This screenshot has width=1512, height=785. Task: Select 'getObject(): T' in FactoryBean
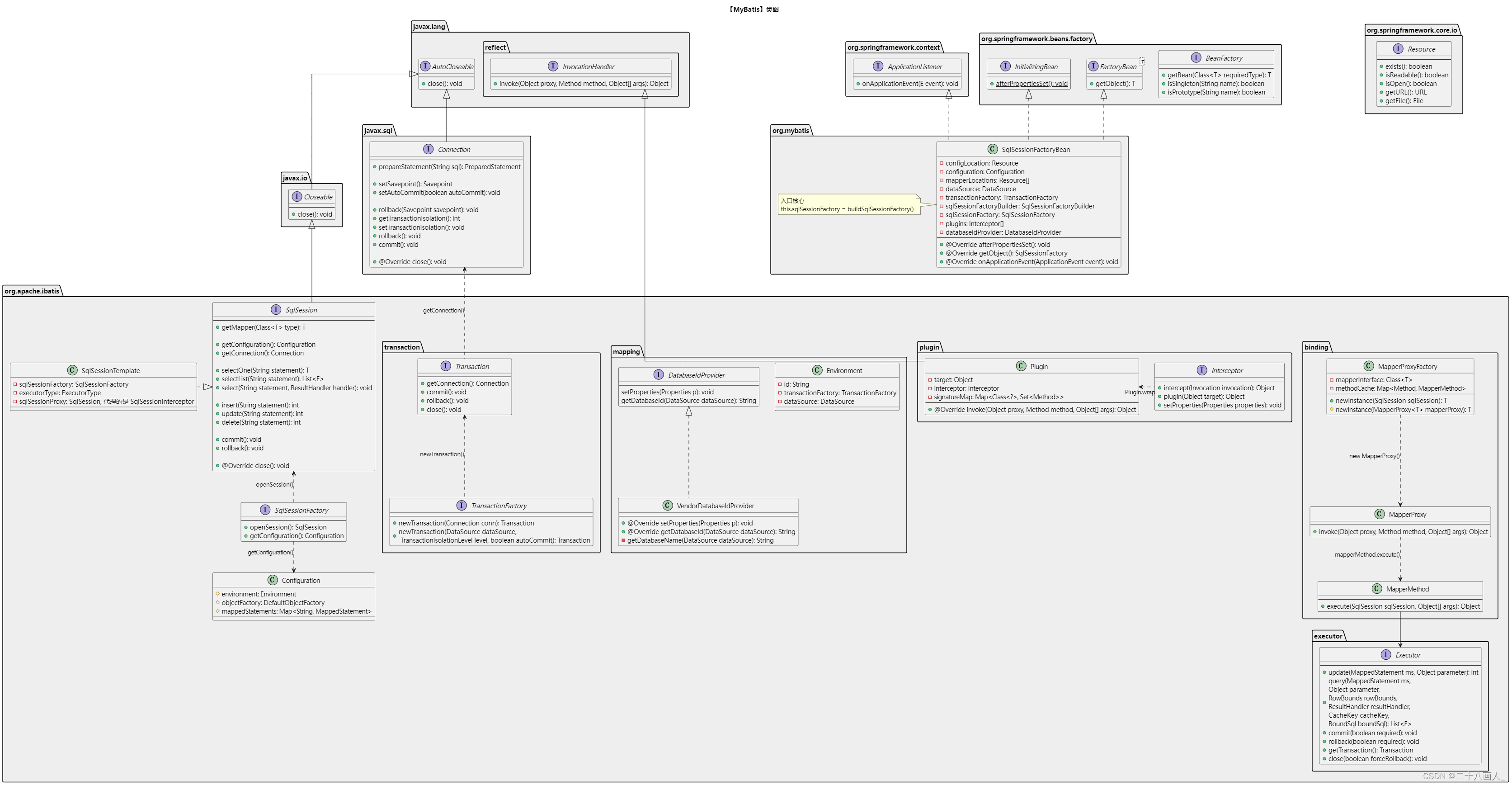[x=1115, y=83]
